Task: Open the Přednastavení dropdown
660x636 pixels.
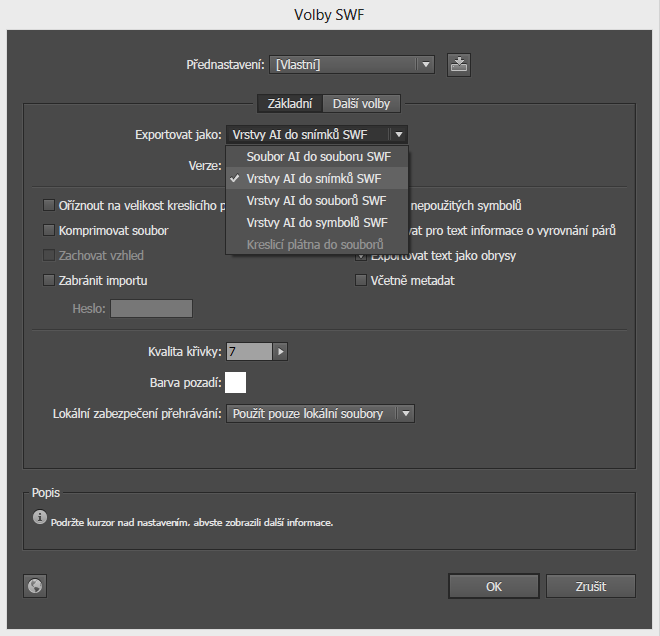Action: point(352,65)
